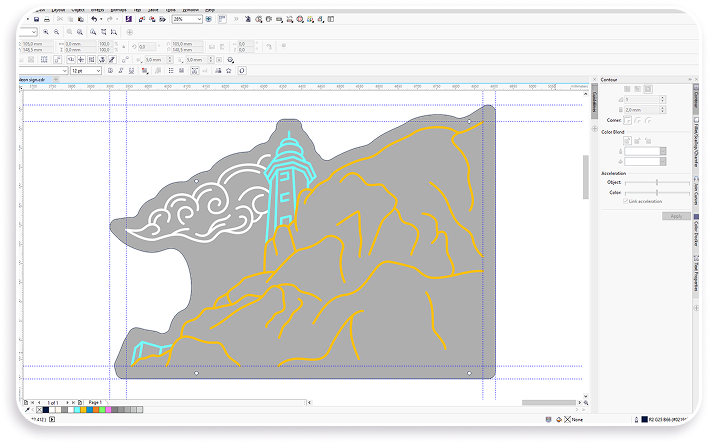Screen dimensions: 710x444
Task: Click the purple Search content icon
Action: [x=129, y=19]
